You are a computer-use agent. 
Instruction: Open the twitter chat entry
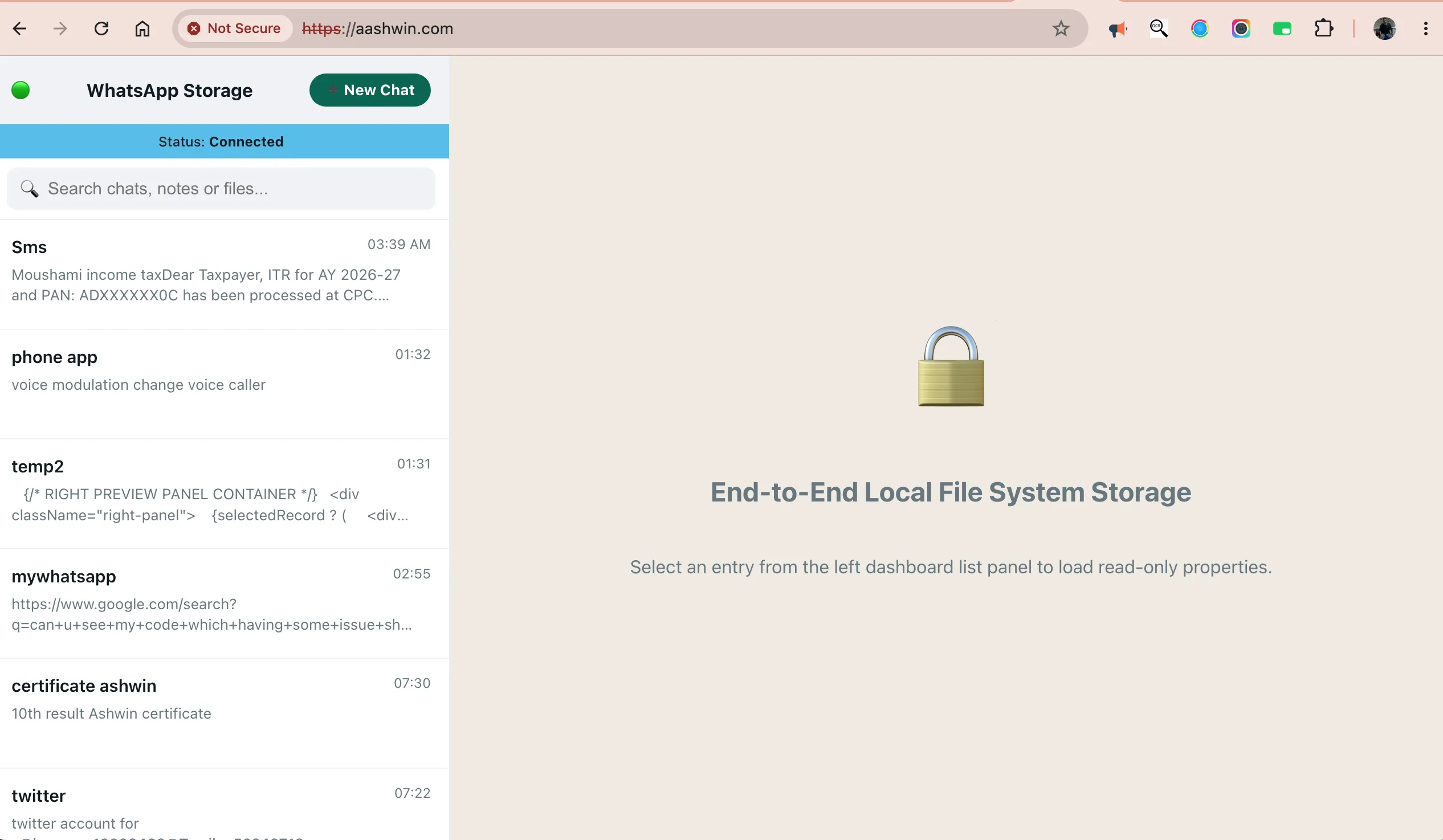[225, 805]
